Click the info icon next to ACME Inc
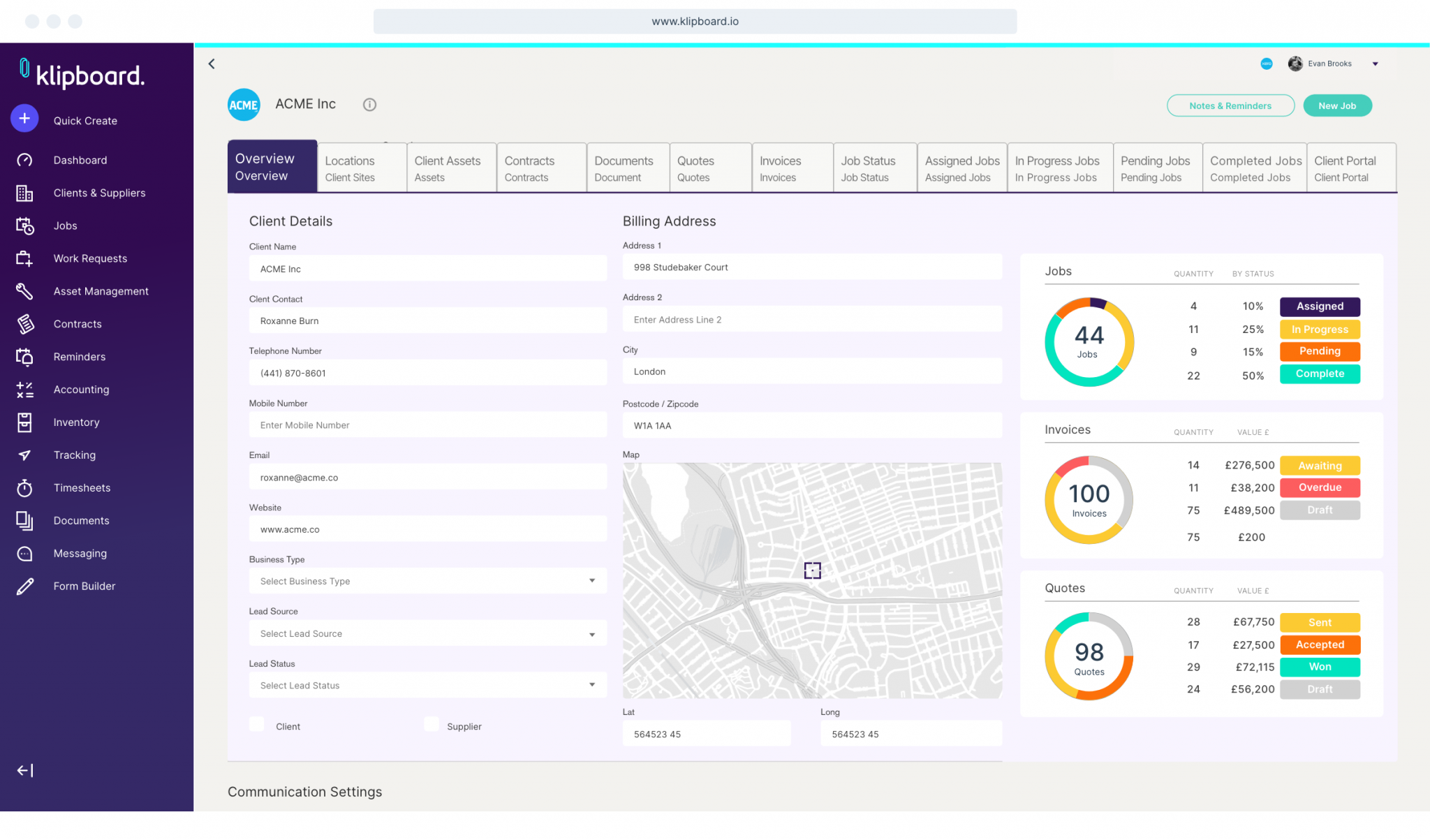The height and width of the screenshot is (840, 1430). (369, 105)
